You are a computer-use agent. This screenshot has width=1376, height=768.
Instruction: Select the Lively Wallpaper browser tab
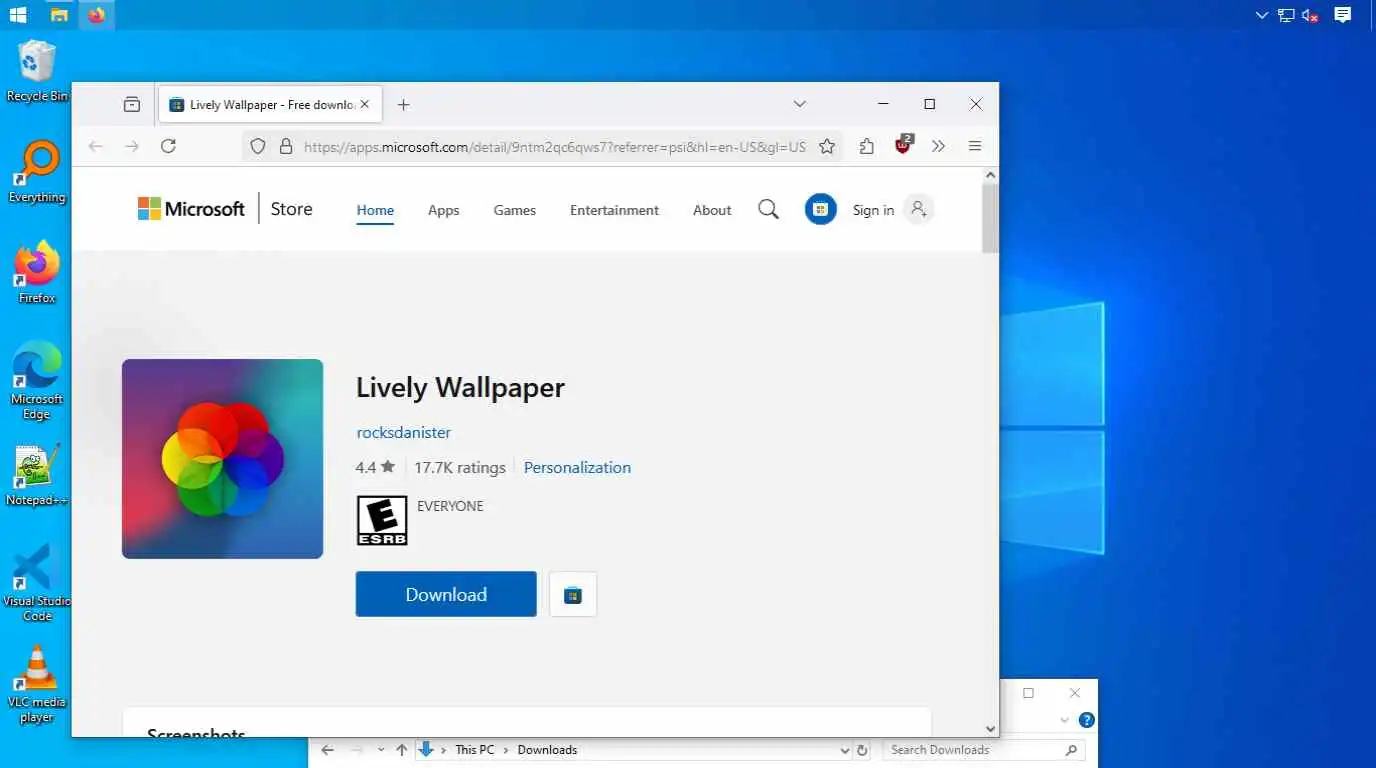click(x=270, y=104)
